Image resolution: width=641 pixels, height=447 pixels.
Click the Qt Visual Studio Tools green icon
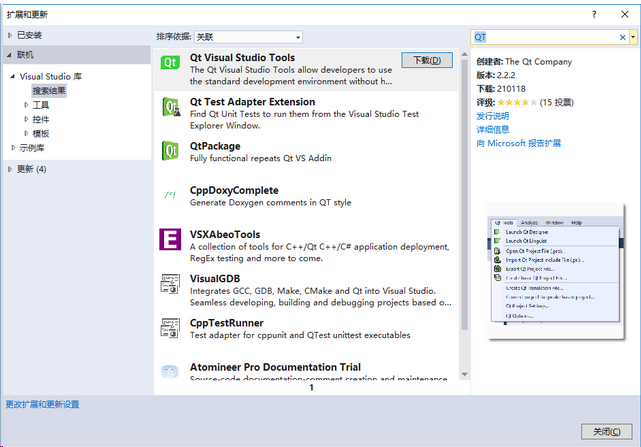pos(170,63)
